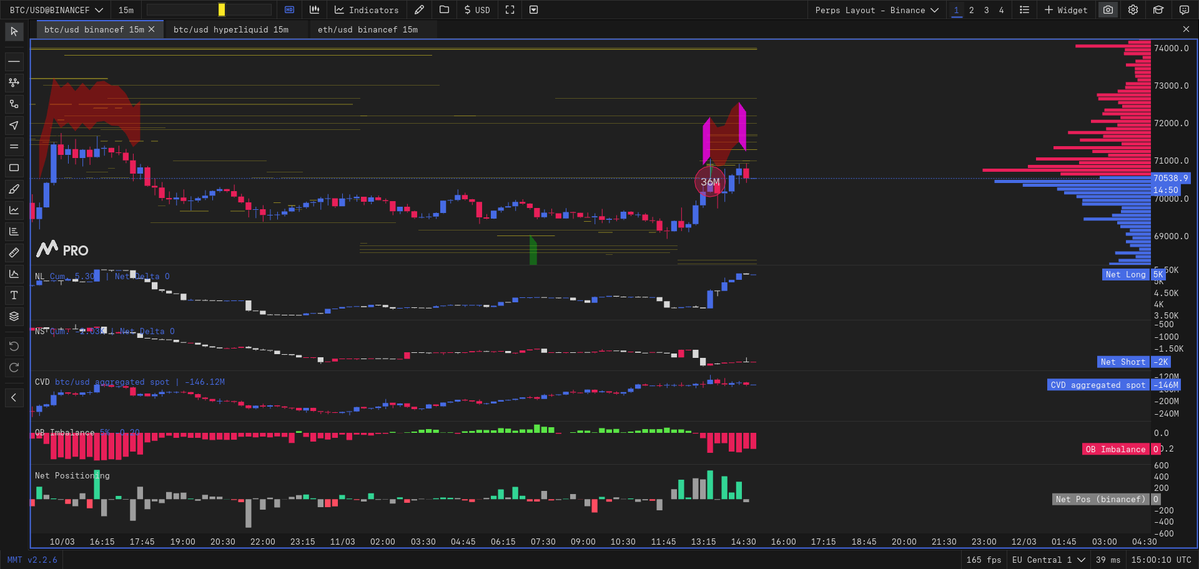
Task: Open the chart type candle icon
Action: point(314,10)
